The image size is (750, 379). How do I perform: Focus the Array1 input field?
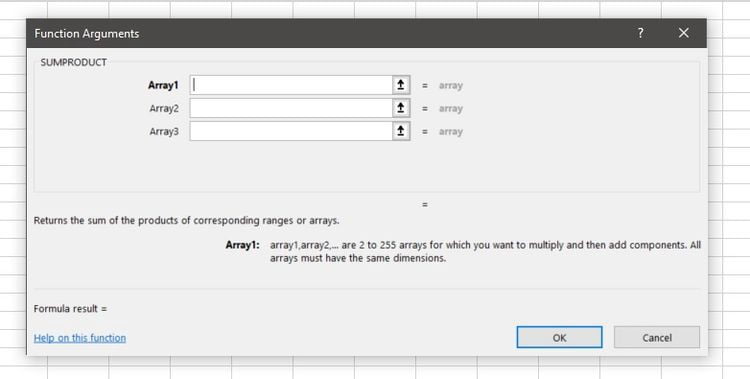click(291, 85)
